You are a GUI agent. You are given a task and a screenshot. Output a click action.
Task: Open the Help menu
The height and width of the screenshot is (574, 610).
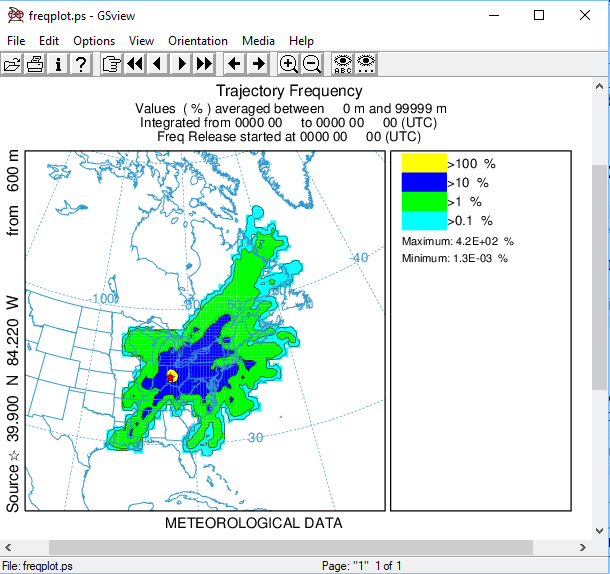[301, 41]
